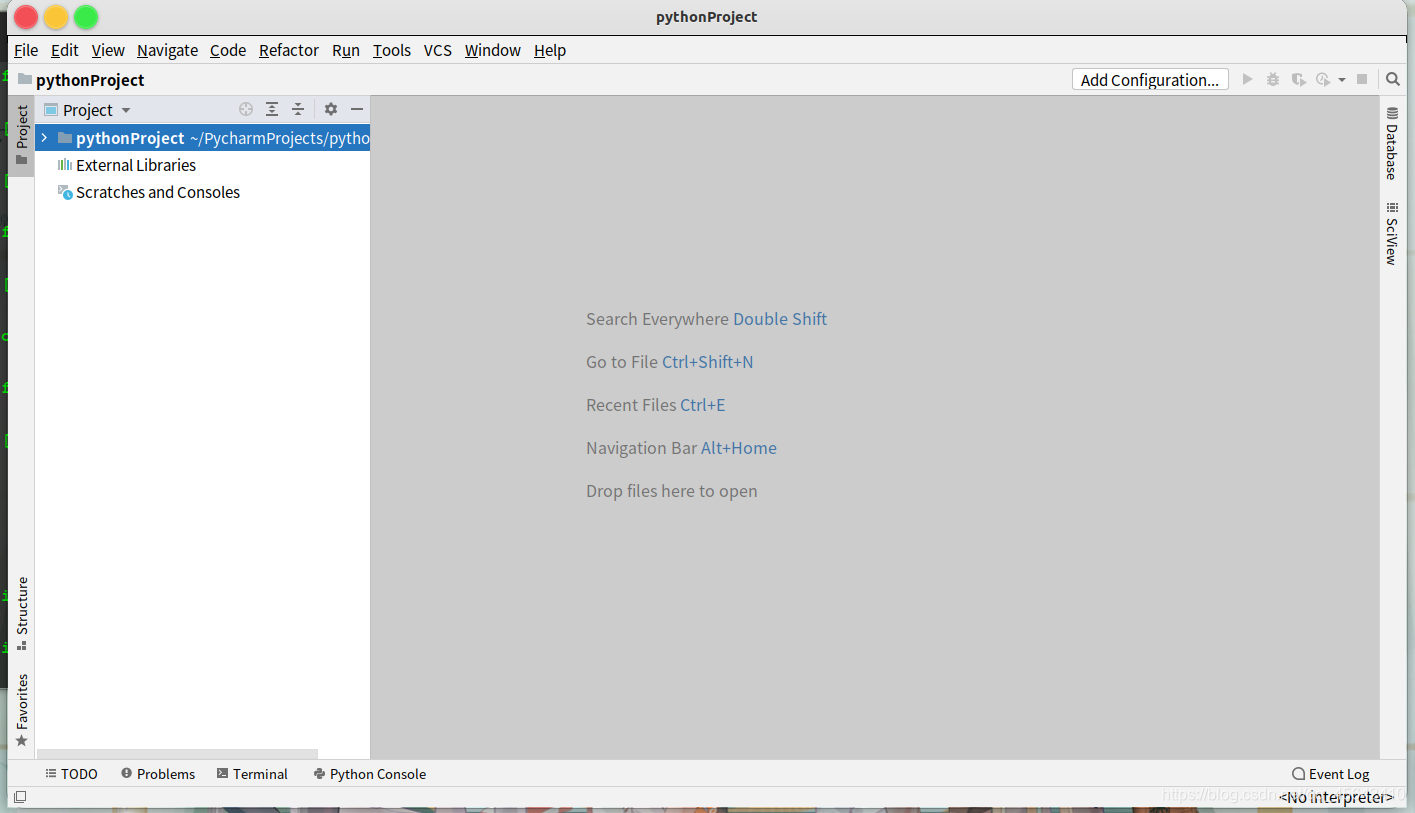The width and height of the screenshot is (1415, 813).
Task: Open dropdown arrow next to profile icon
Action: click(x=1342, y=80)
